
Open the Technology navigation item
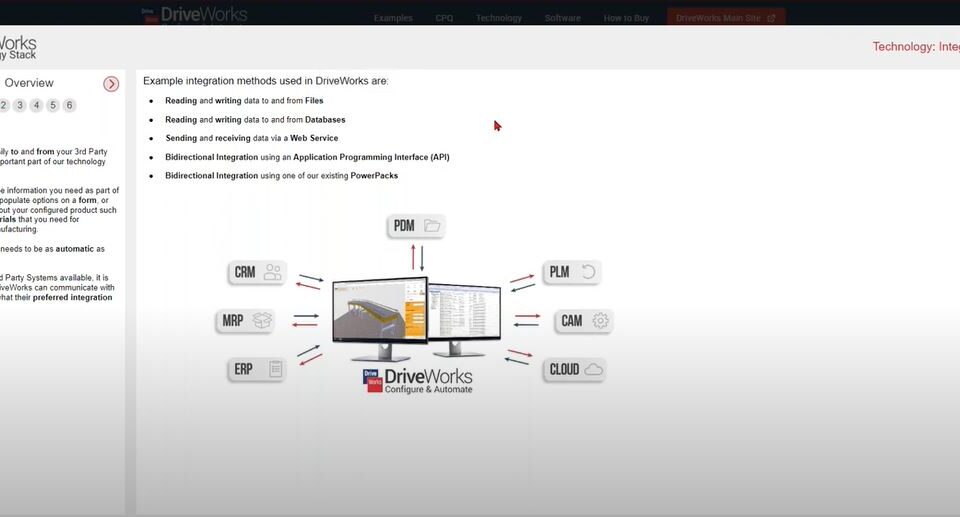point(498,18)
